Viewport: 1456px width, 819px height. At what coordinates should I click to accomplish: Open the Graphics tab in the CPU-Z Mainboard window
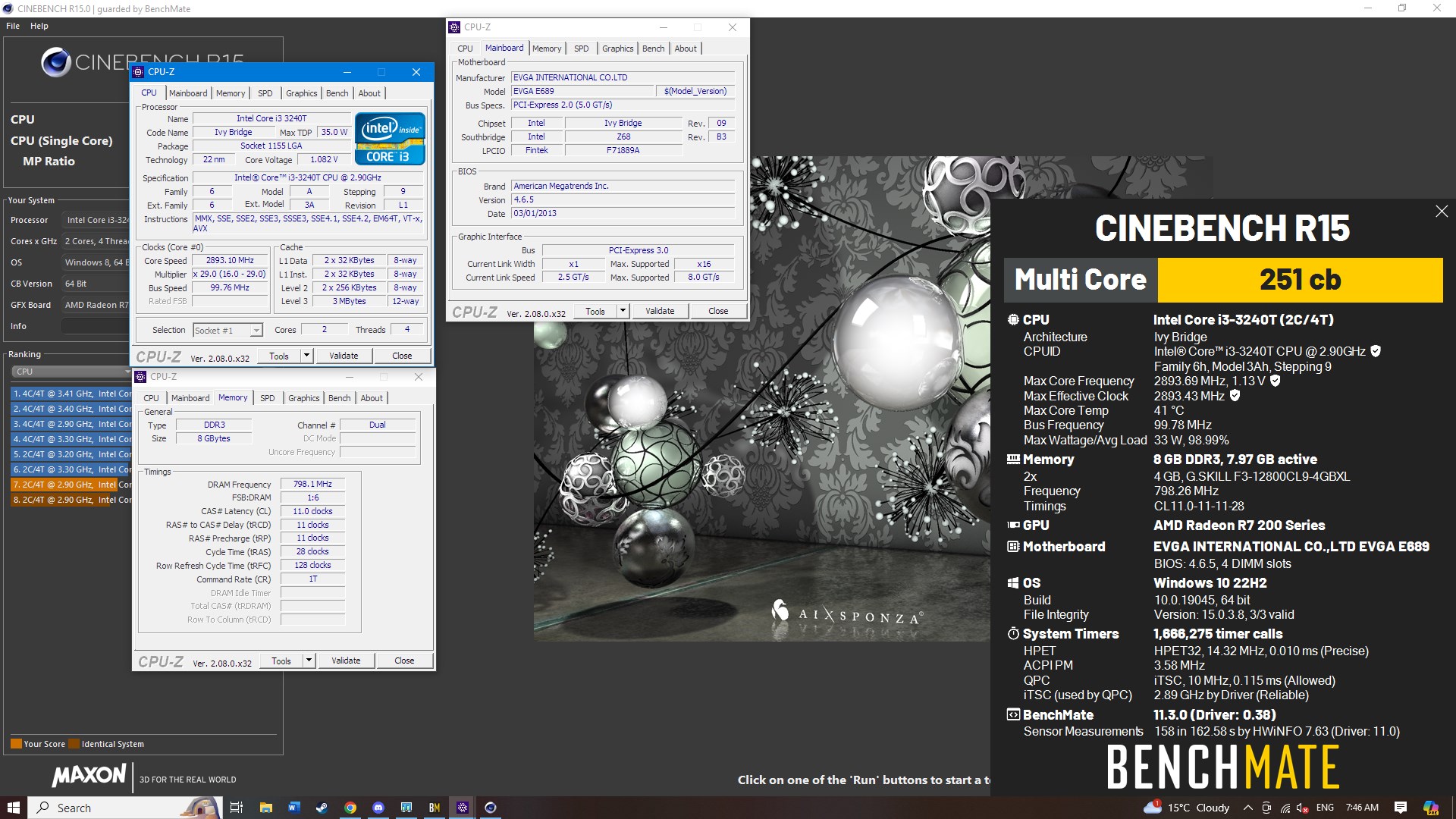618,49
